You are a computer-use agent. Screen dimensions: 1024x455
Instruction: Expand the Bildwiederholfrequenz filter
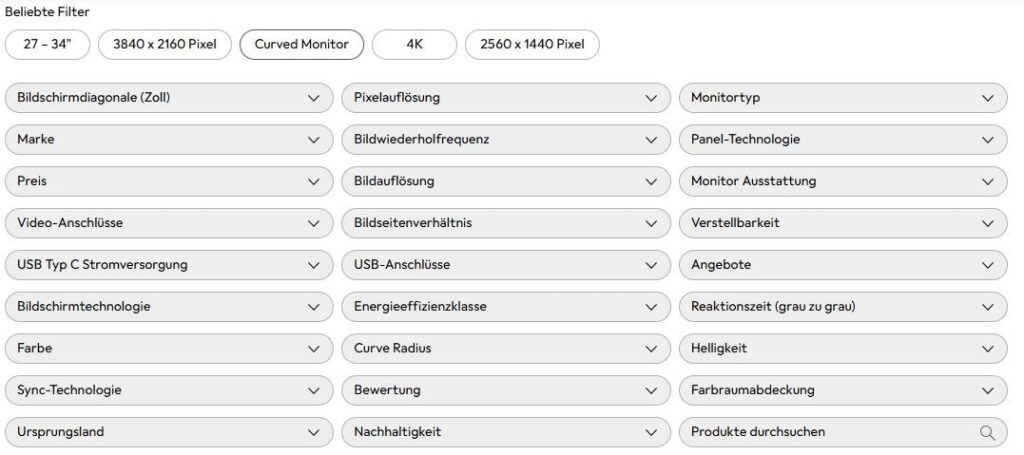(x=506, y=140)
